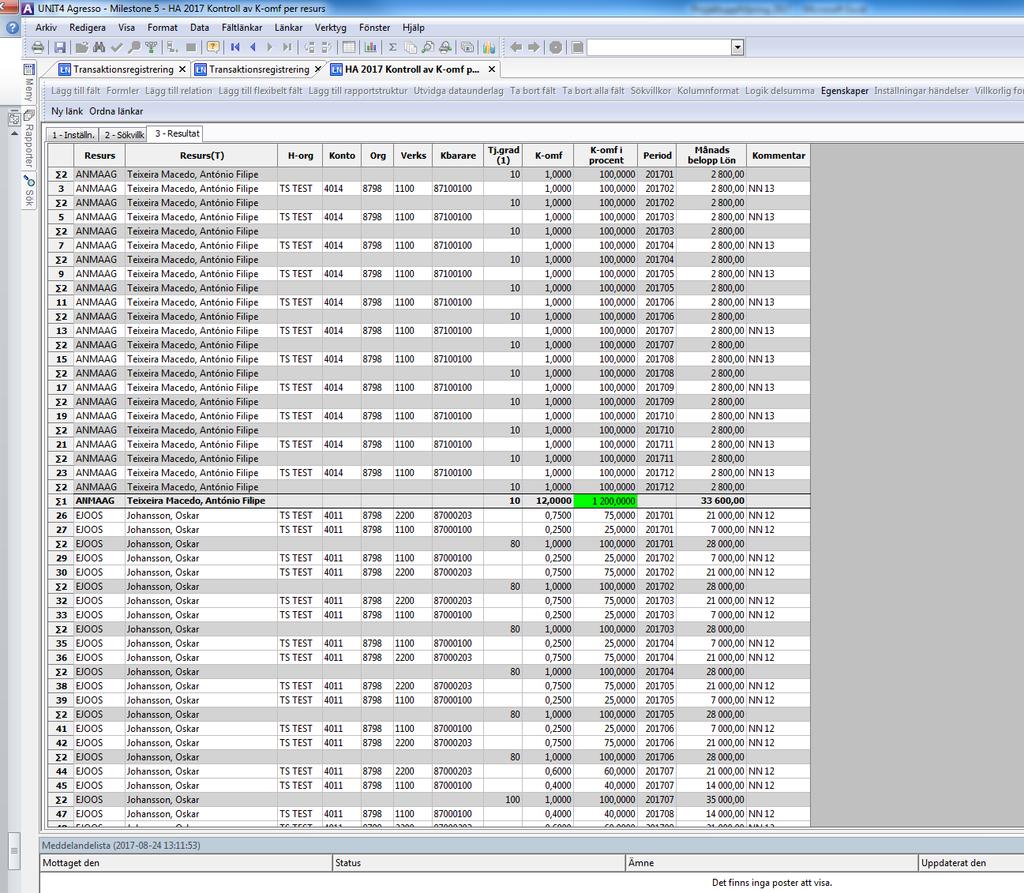This screenshot has width=1024, height=893.
Task: Switch to the 2 - Sökvillk tab
Action: (x=123, y=135)
